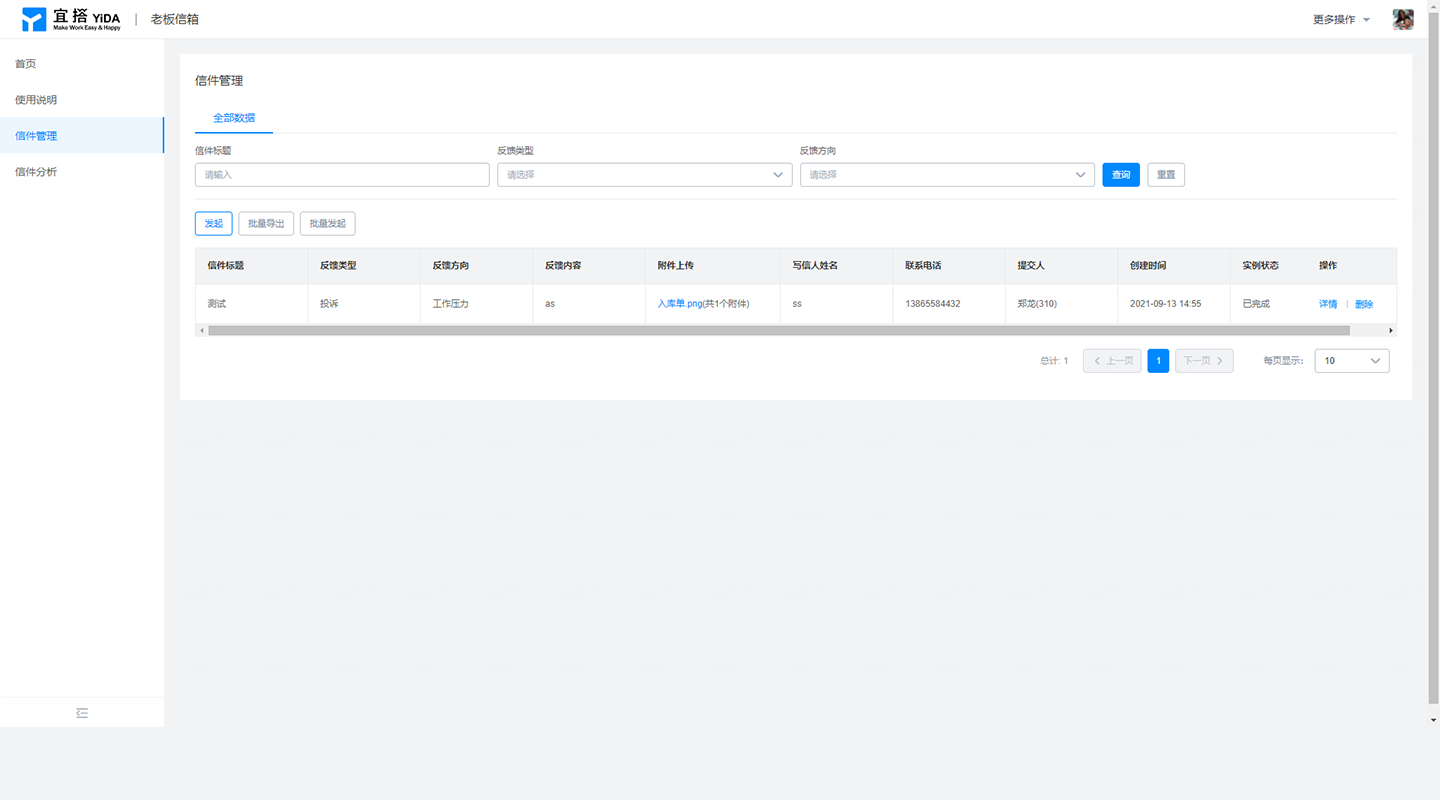Open 详情 for the 测试 row
Viewport: 1440px width, 800px height.
click(1328, 304)
